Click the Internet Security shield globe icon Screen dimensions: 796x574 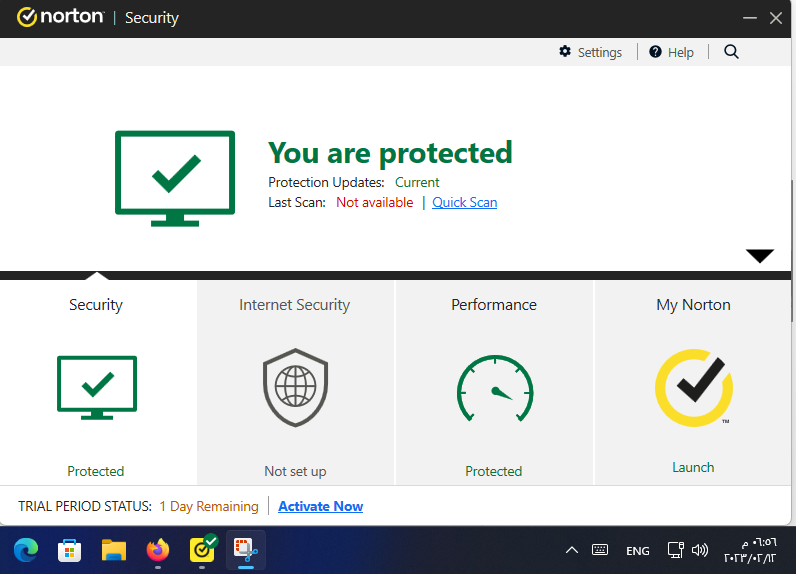coord(295,387)
